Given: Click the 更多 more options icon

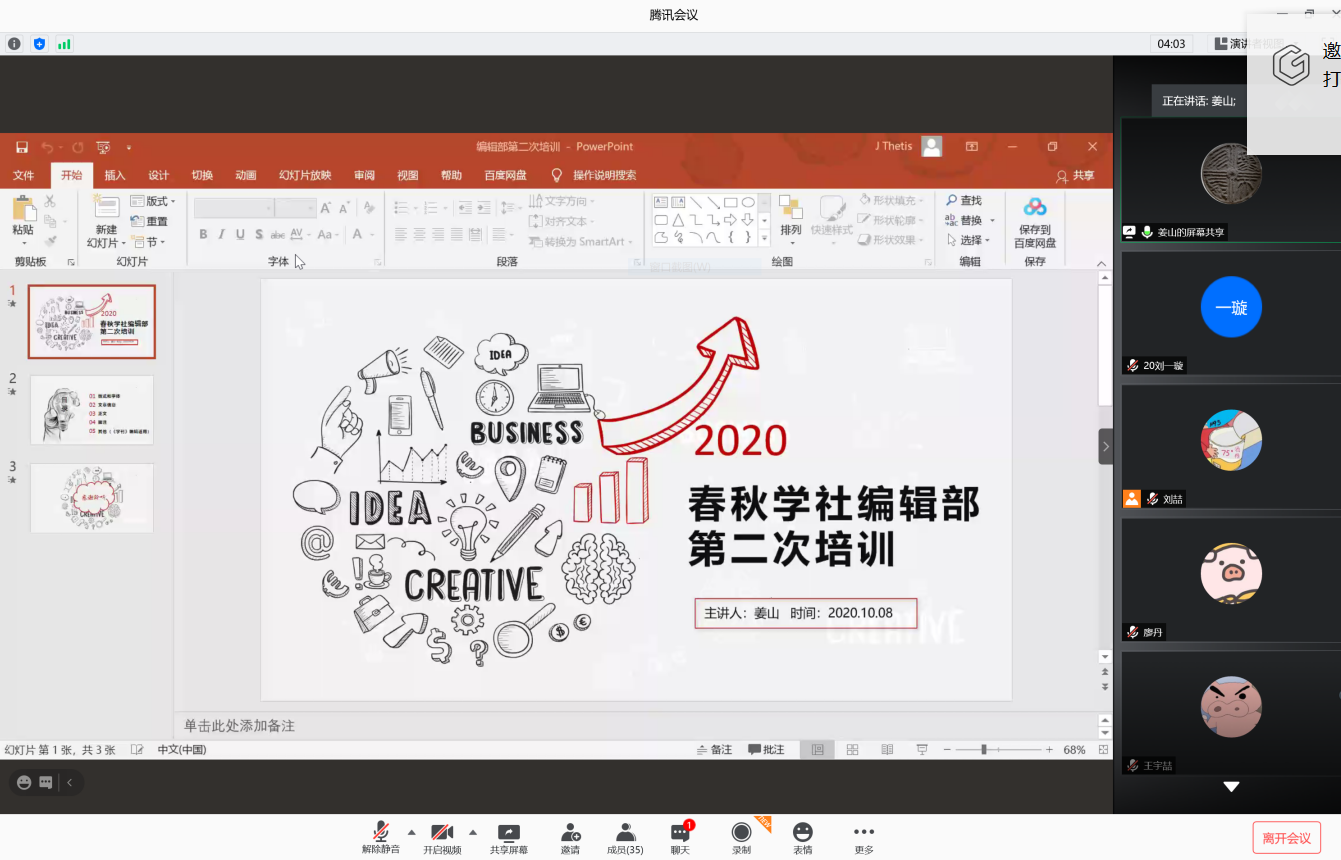Looking at the screenshot, I should 864,832.
